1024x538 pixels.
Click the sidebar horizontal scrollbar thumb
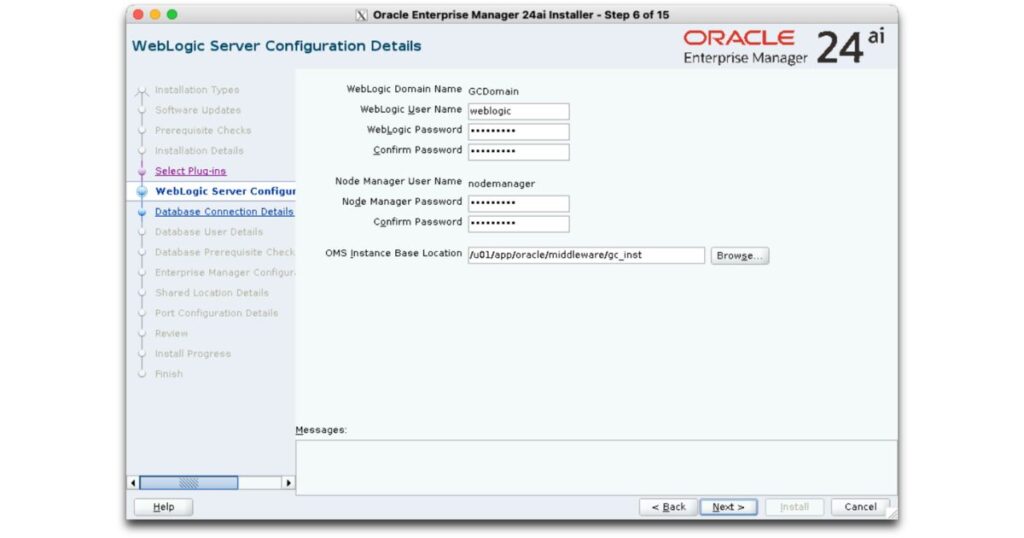[189, 483]
